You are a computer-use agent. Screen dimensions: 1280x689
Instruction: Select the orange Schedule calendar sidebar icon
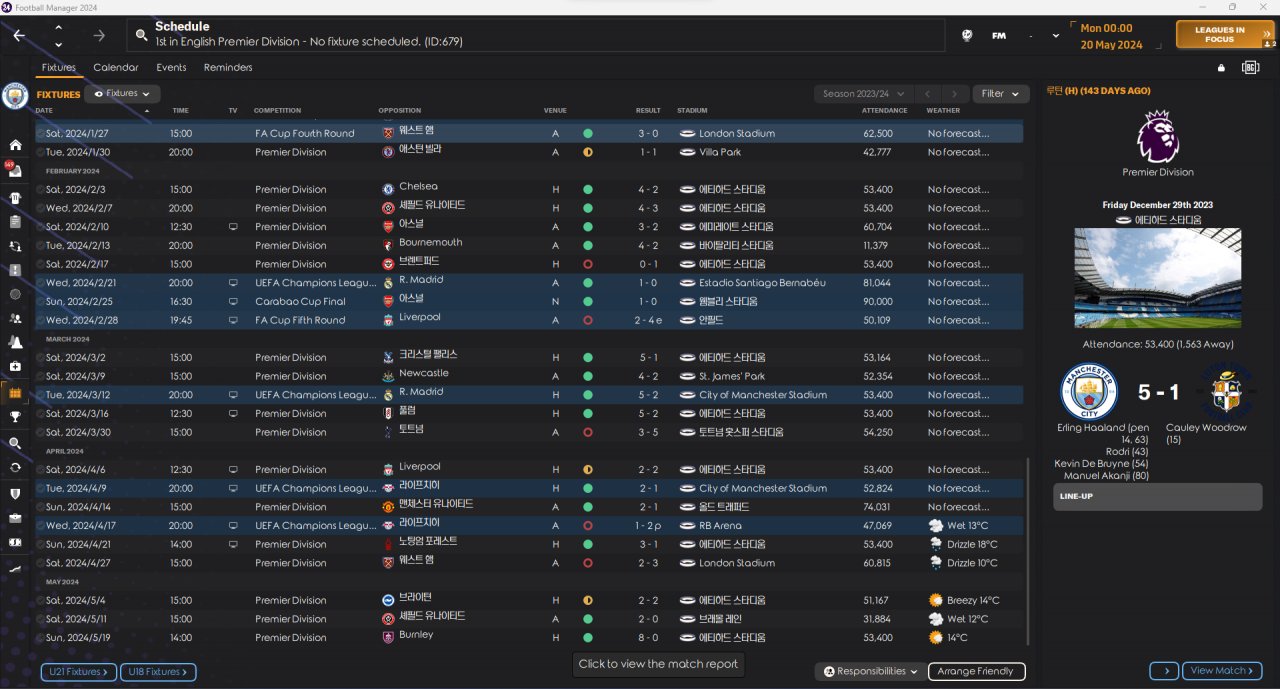15,393
